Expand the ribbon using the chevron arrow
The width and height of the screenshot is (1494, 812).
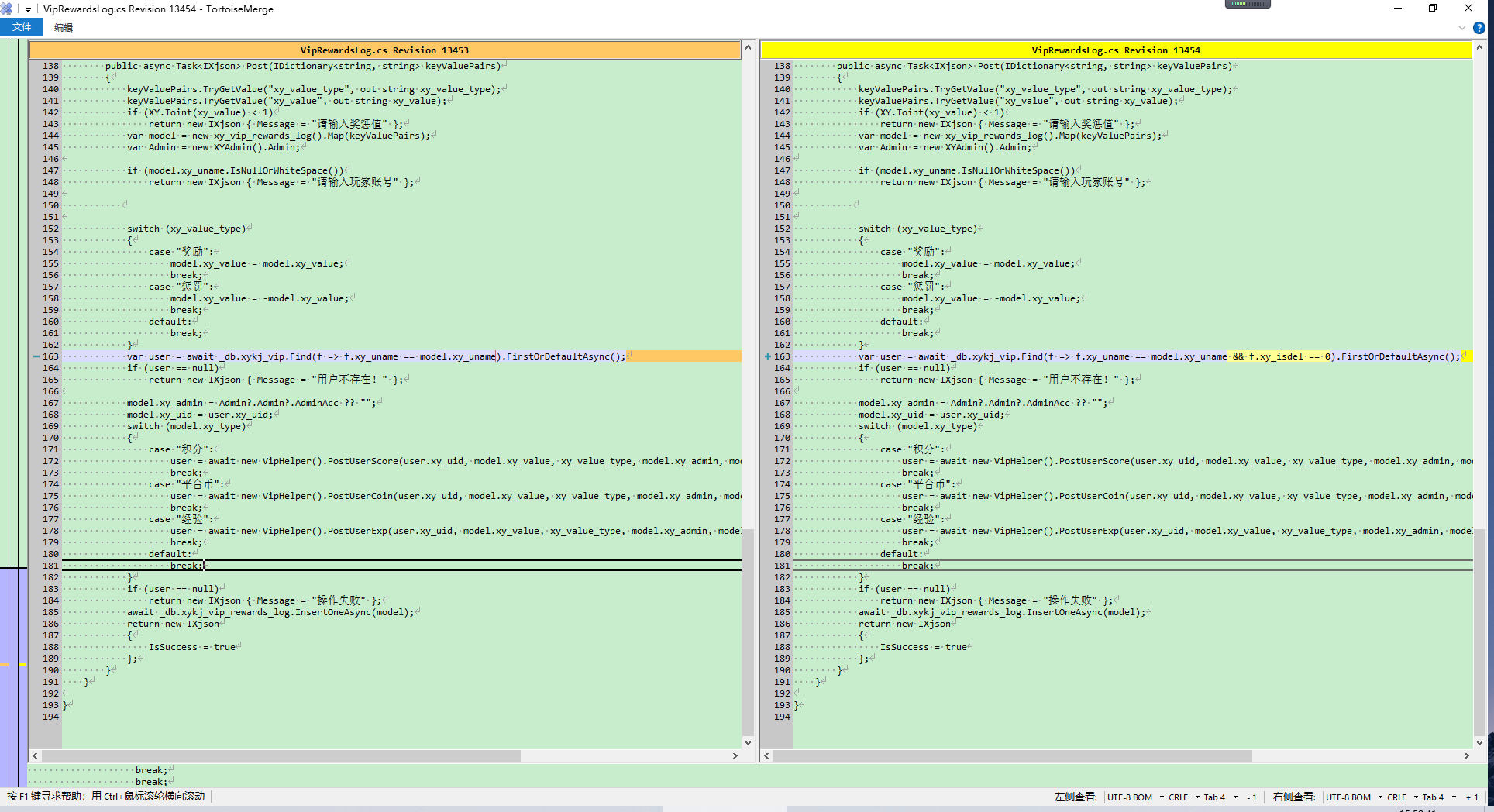pyautogui.click(x=1461, y=28)
